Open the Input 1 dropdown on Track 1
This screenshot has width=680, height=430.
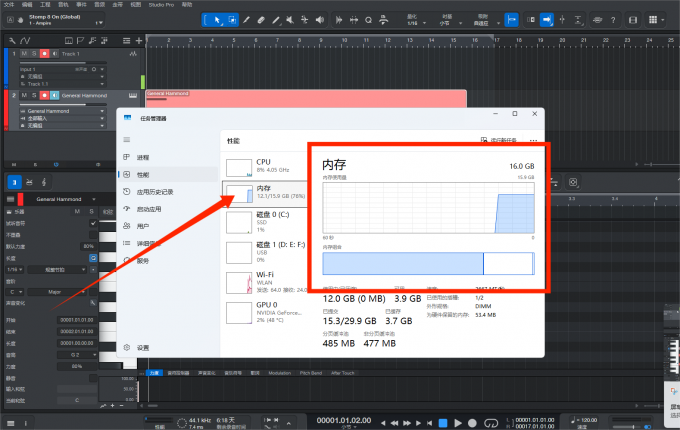click(x=62, y=69)
